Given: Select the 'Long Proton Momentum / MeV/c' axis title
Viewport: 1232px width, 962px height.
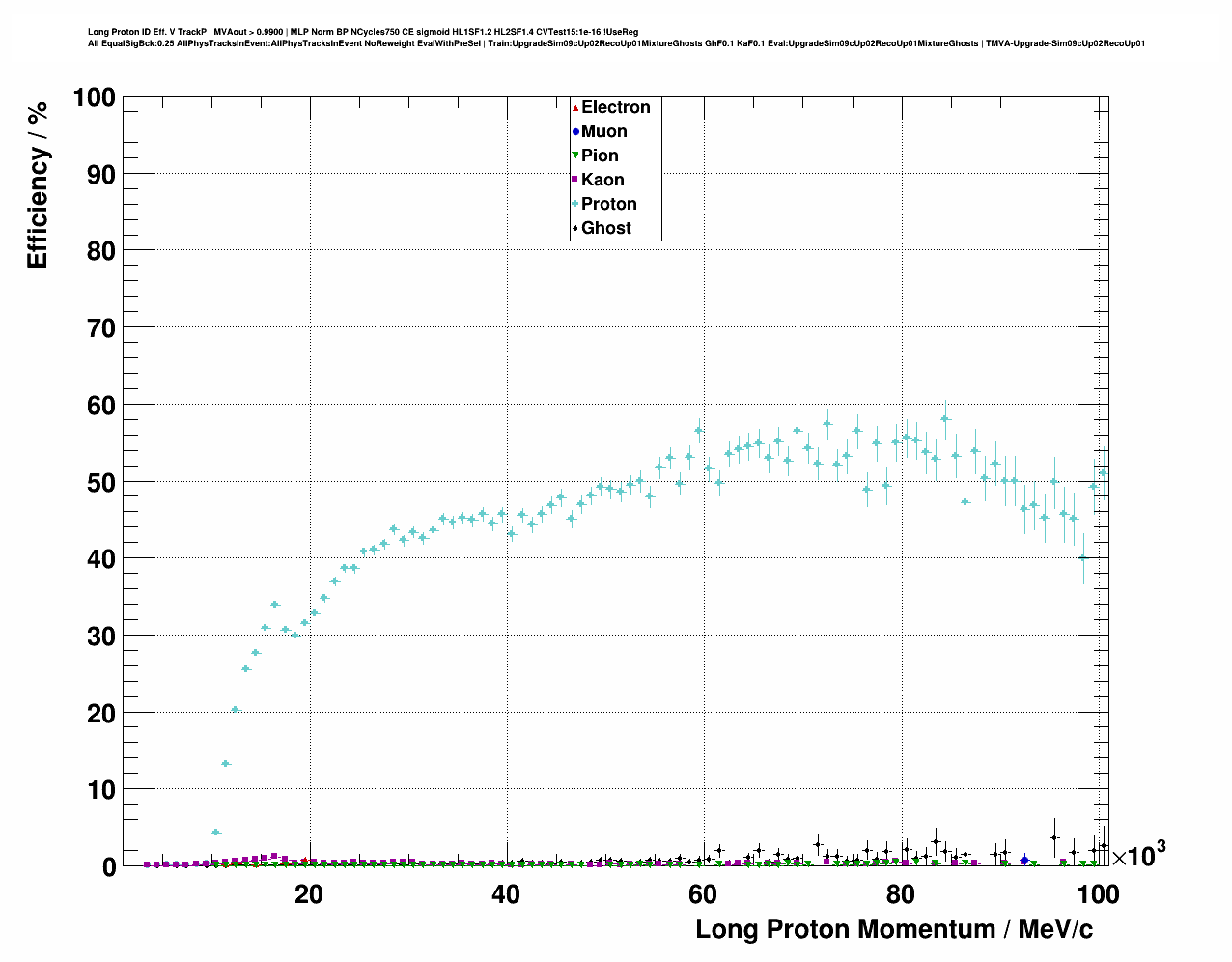Looking at the screenshot, I should [894, 929].
